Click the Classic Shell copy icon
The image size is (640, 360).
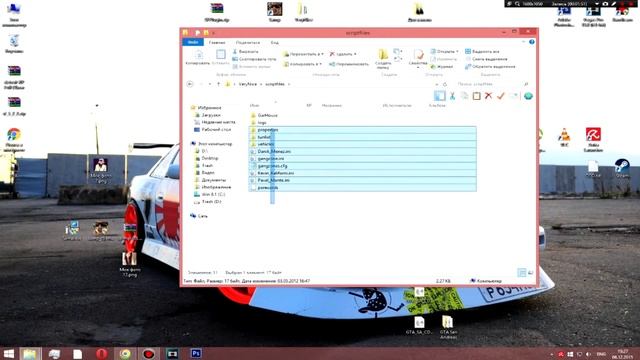pyautogui.click(x=464, y=96)
